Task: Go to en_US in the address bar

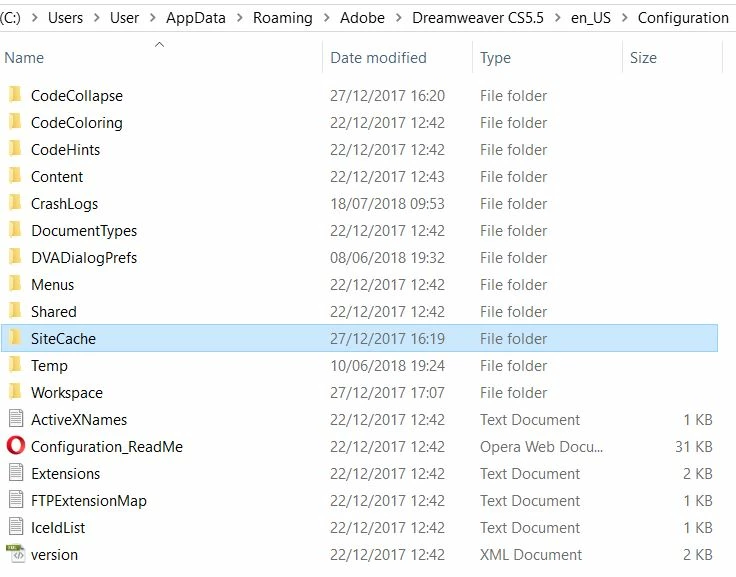Action: tap(591, 18)
